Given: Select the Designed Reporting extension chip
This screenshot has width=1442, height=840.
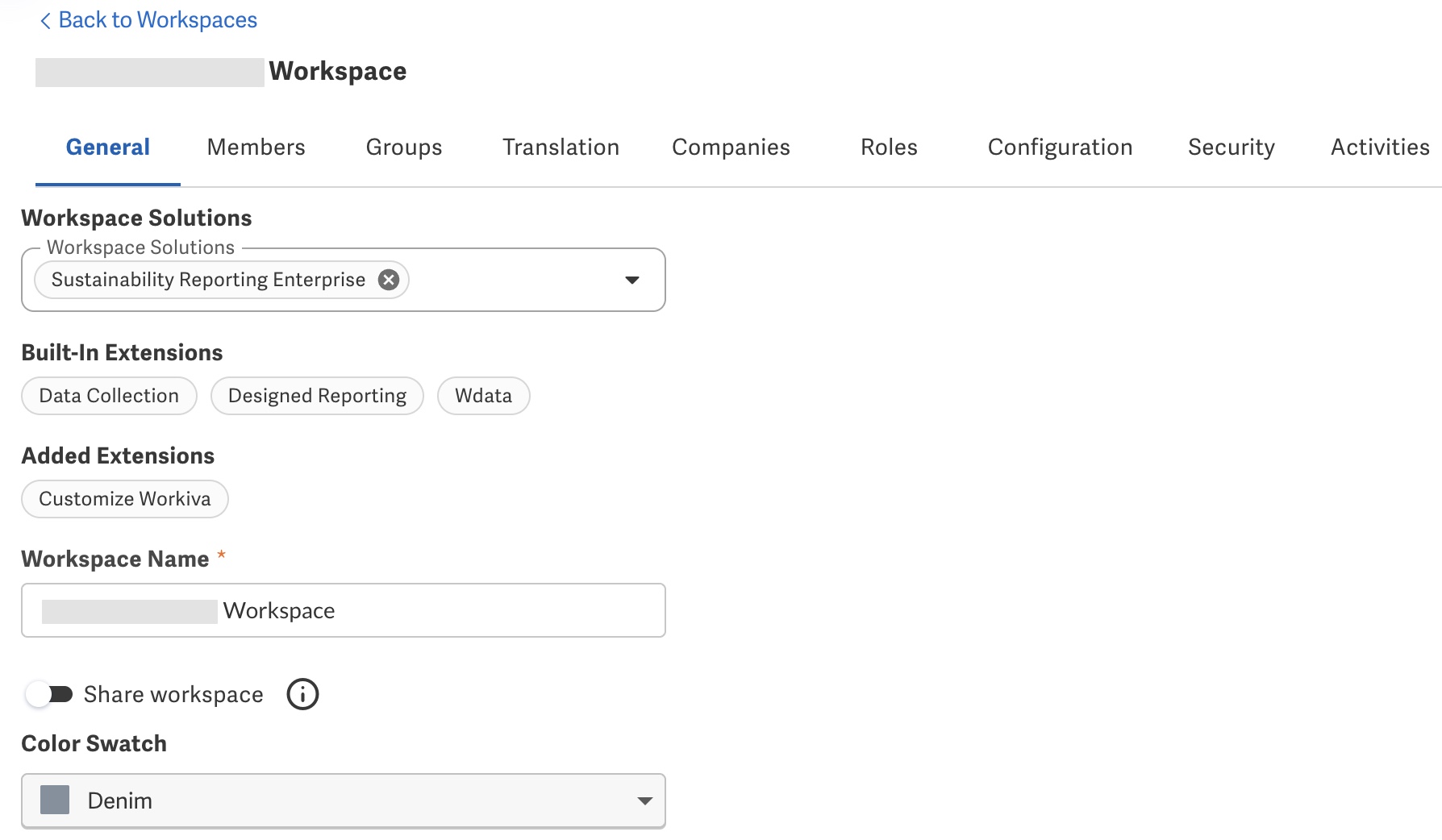Looking at the screenshot, I should (x=317, y=396).
